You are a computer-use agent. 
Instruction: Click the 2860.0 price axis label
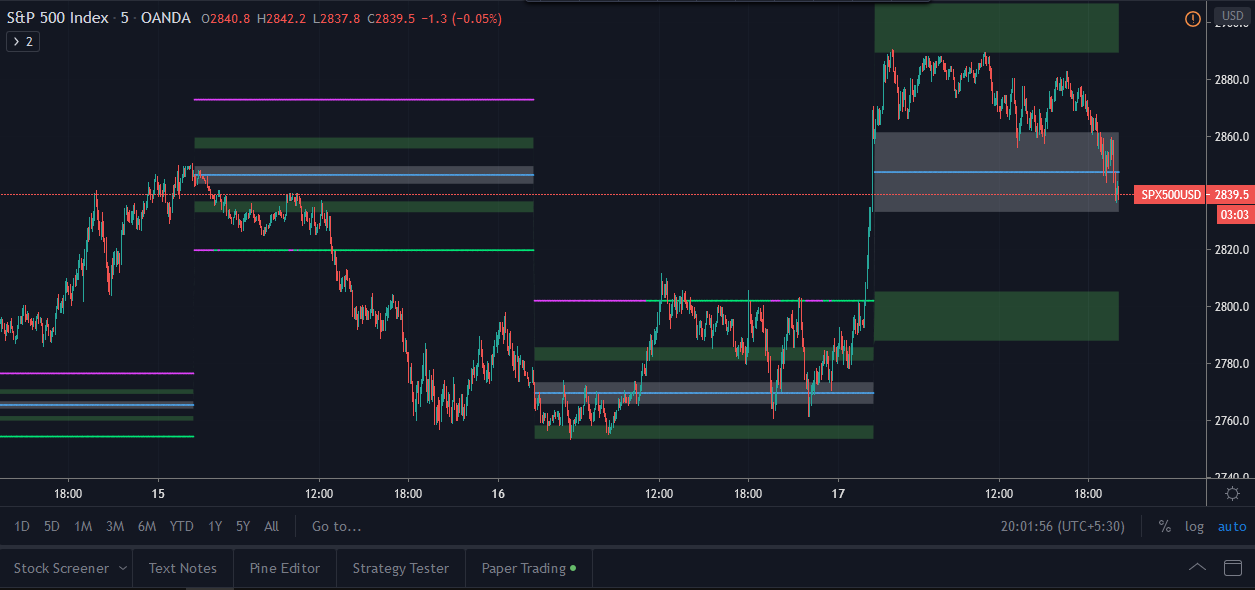click(x=1232, y=137)
